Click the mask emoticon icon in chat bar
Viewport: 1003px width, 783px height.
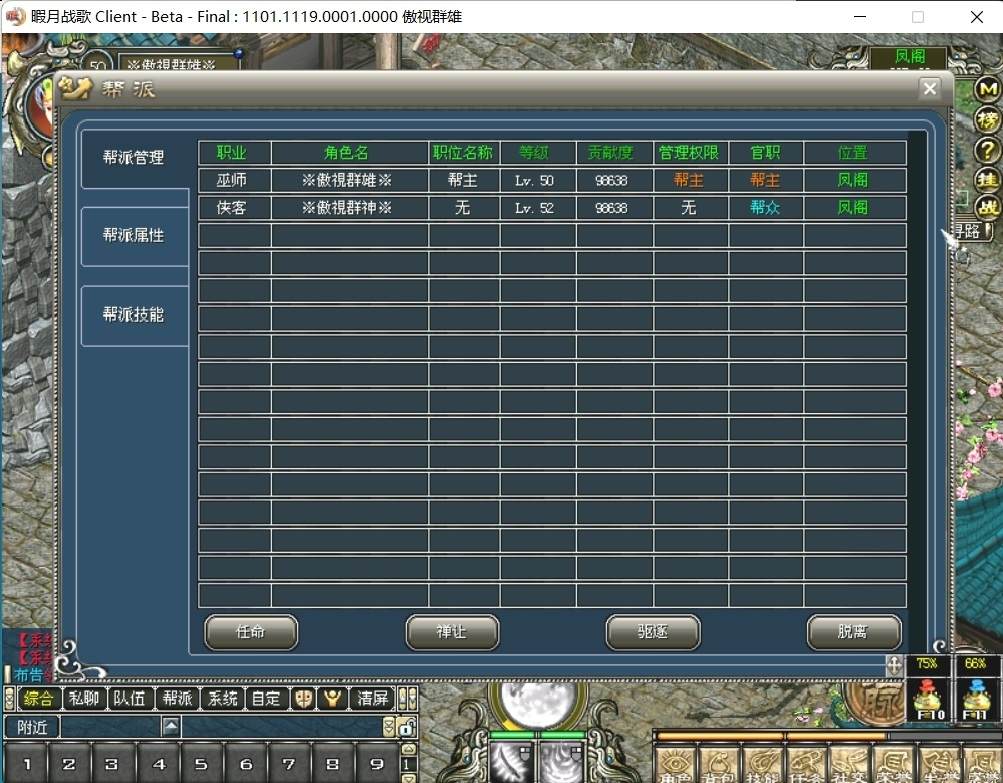click(x=303, y=698)
